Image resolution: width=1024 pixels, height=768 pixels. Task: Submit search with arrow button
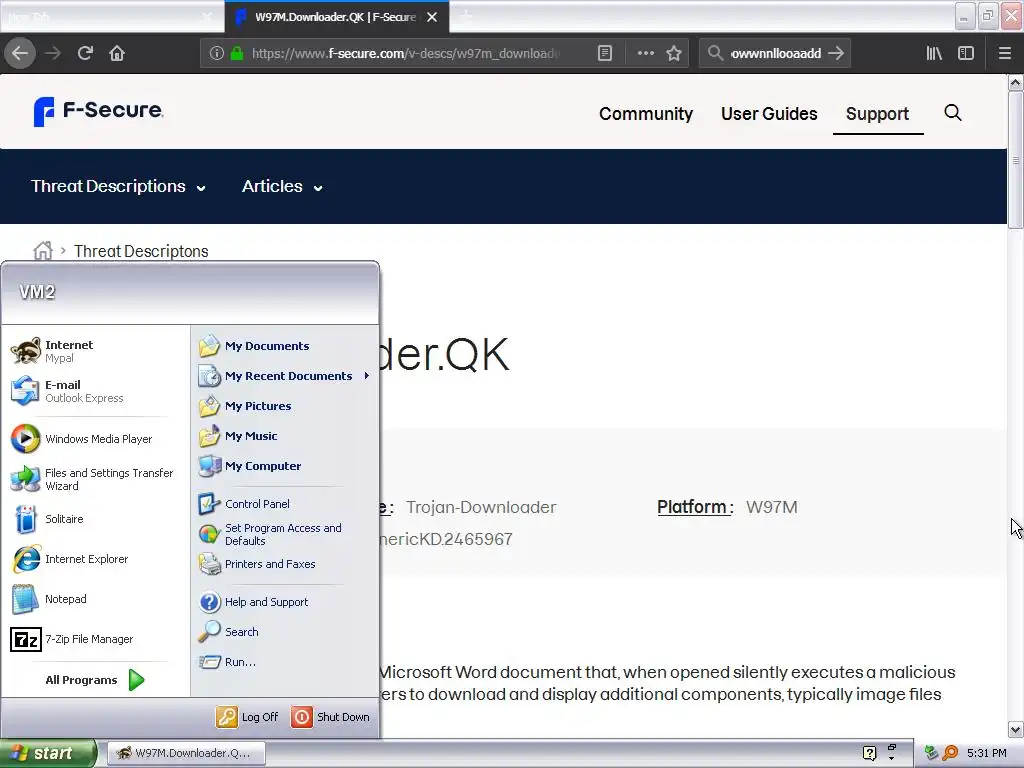tap(836, 53)
